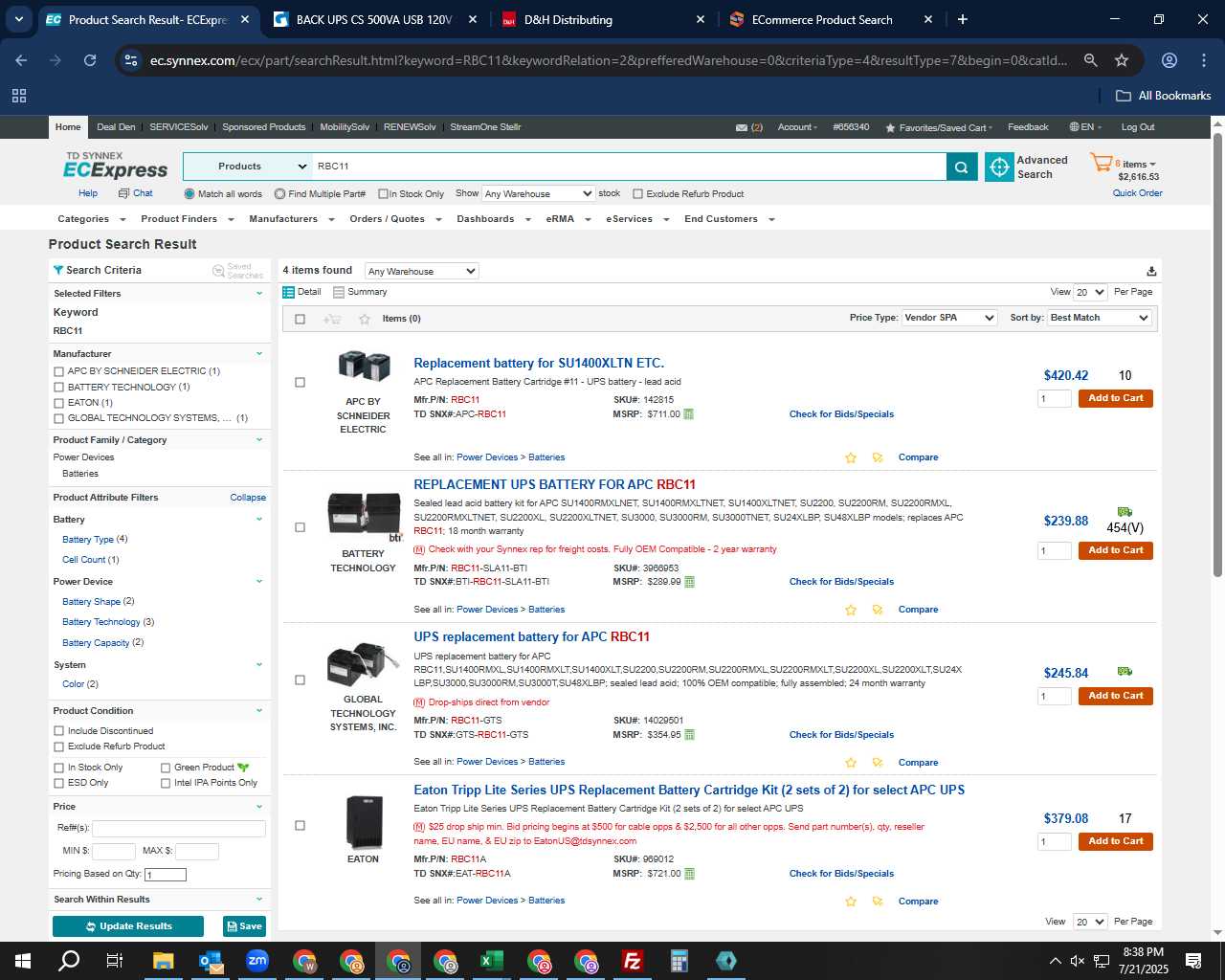Open Excel from the taskbar
The image size is (1225, 980).
tap(492, 961)
